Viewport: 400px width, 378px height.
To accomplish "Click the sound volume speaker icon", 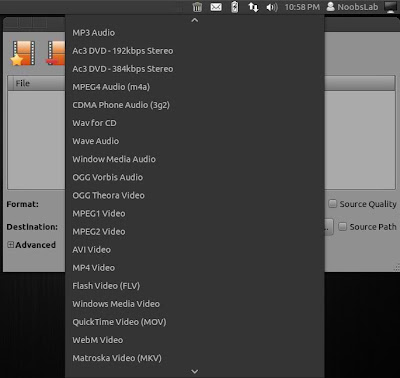I will 272,7.
